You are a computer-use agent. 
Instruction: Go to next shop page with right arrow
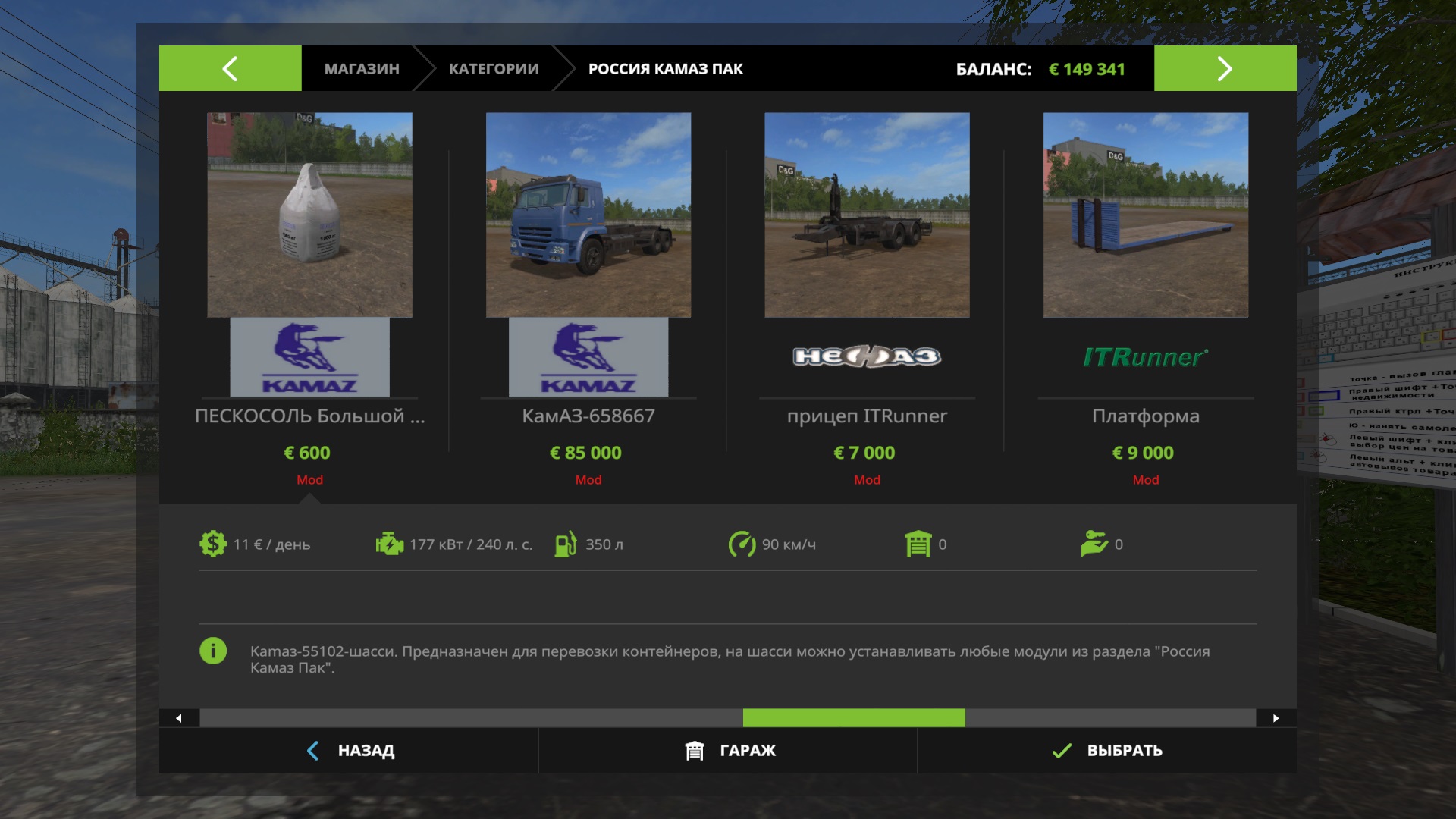[1225, 68]
